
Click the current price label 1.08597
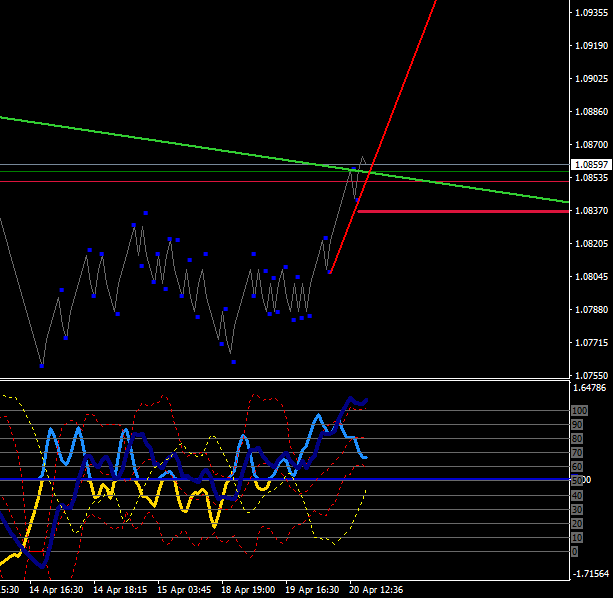591,165
